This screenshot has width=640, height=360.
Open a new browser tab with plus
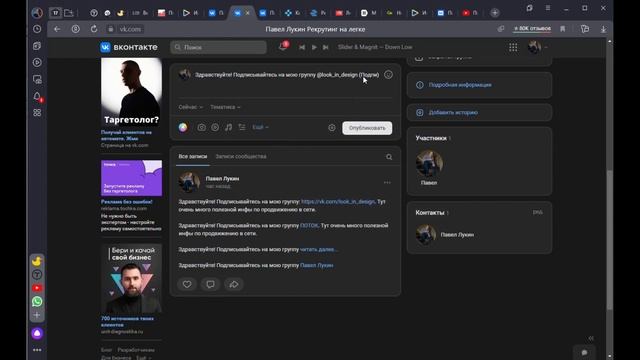pos(495,13)
